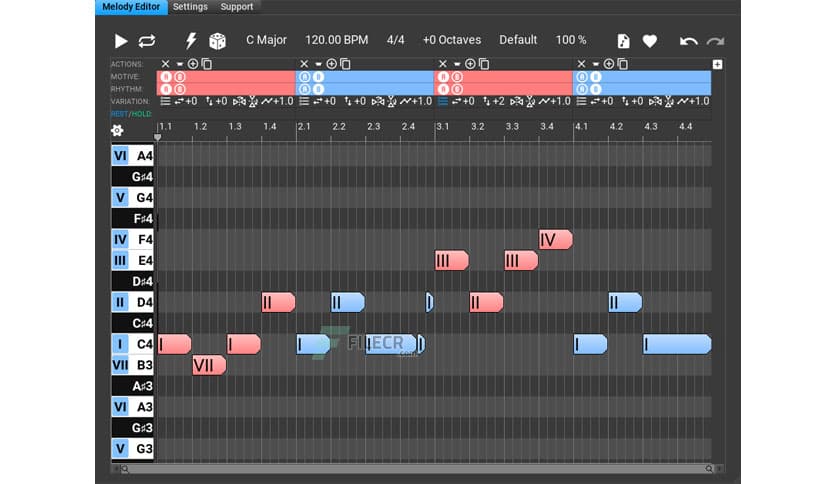Image resolution: width=836 pixels, height=484 pixels.
Task: Click the dice randomize icon
Action: tap(217, 41)
